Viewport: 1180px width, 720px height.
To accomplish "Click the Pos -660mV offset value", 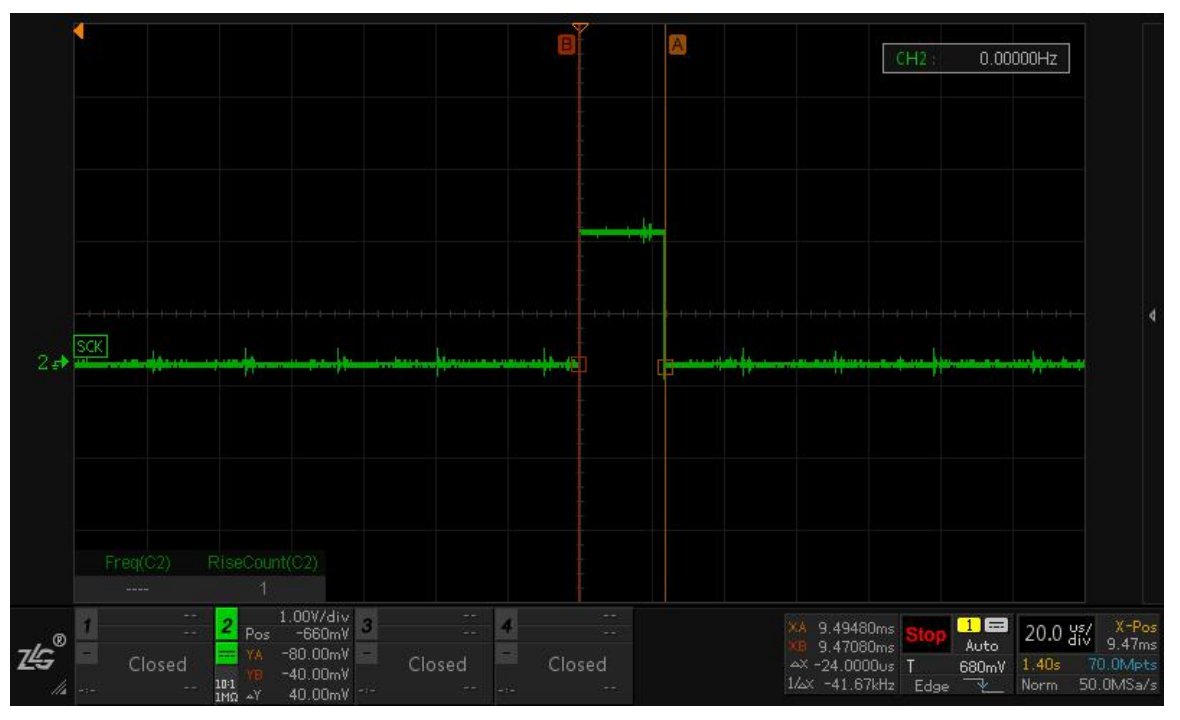I will (x=297, y=634).
